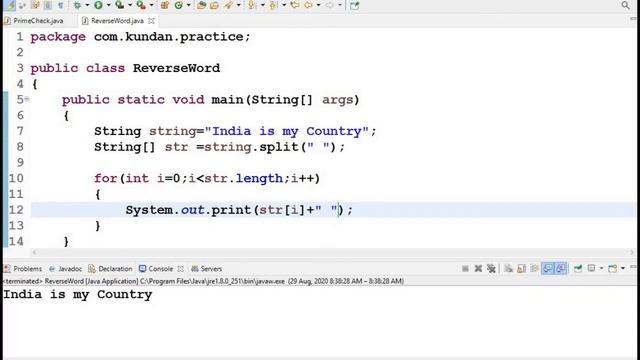Toggle the Block Selection Mode icon
This screenshot has height=360, width=640.
click(x=48, y=5)
